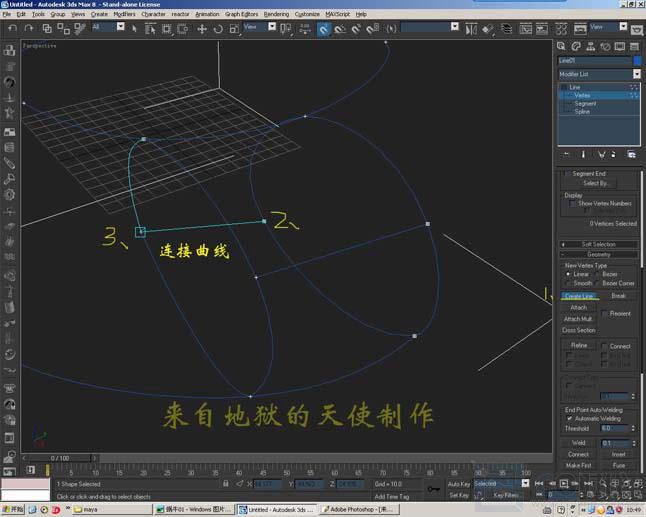
Task: Open the Modifier List dropdown
Action: 637,74
